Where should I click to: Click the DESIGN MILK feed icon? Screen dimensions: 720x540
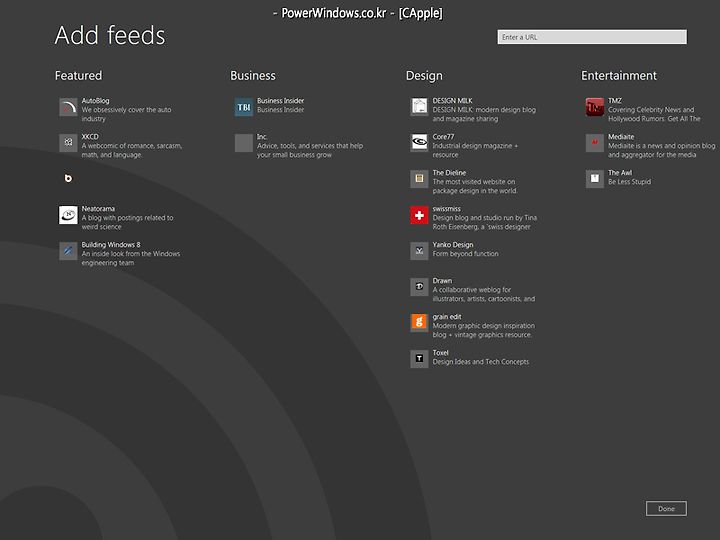pyautogui.click(x=419, y=107)
